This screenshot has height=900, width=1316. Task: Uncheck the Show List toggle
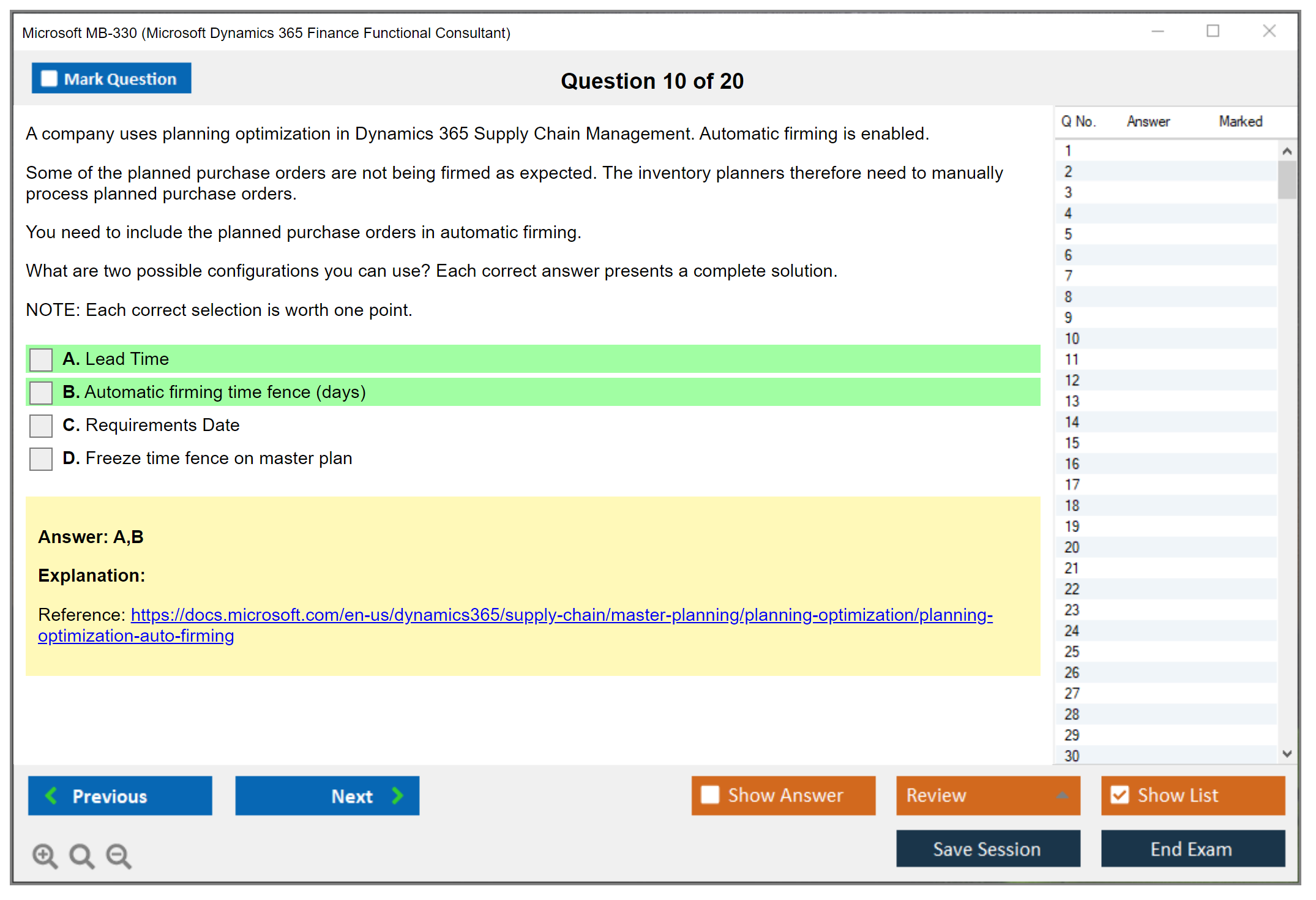(x=1120, y=795)
